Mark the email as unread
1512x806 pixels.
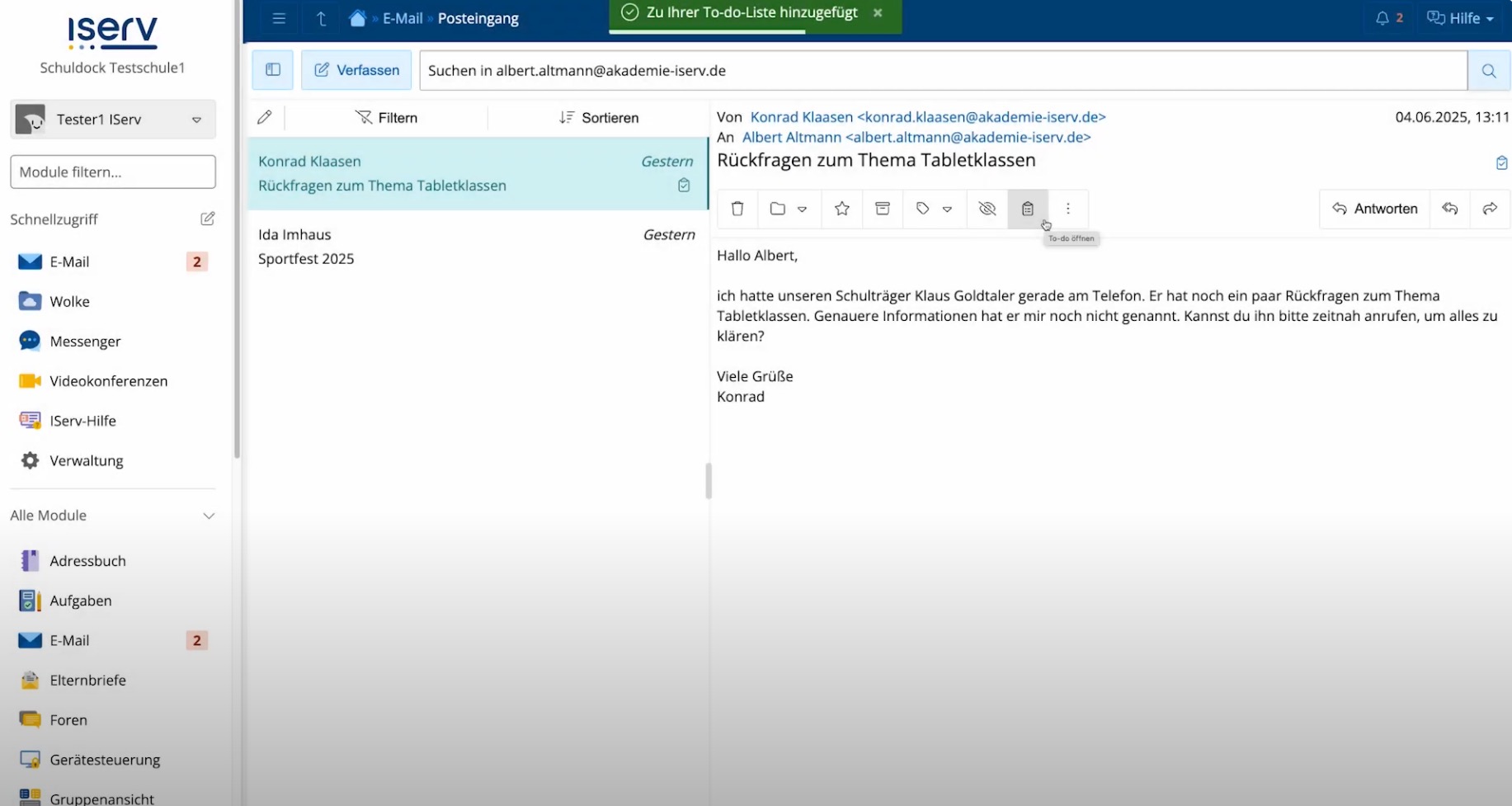point(987,209)
